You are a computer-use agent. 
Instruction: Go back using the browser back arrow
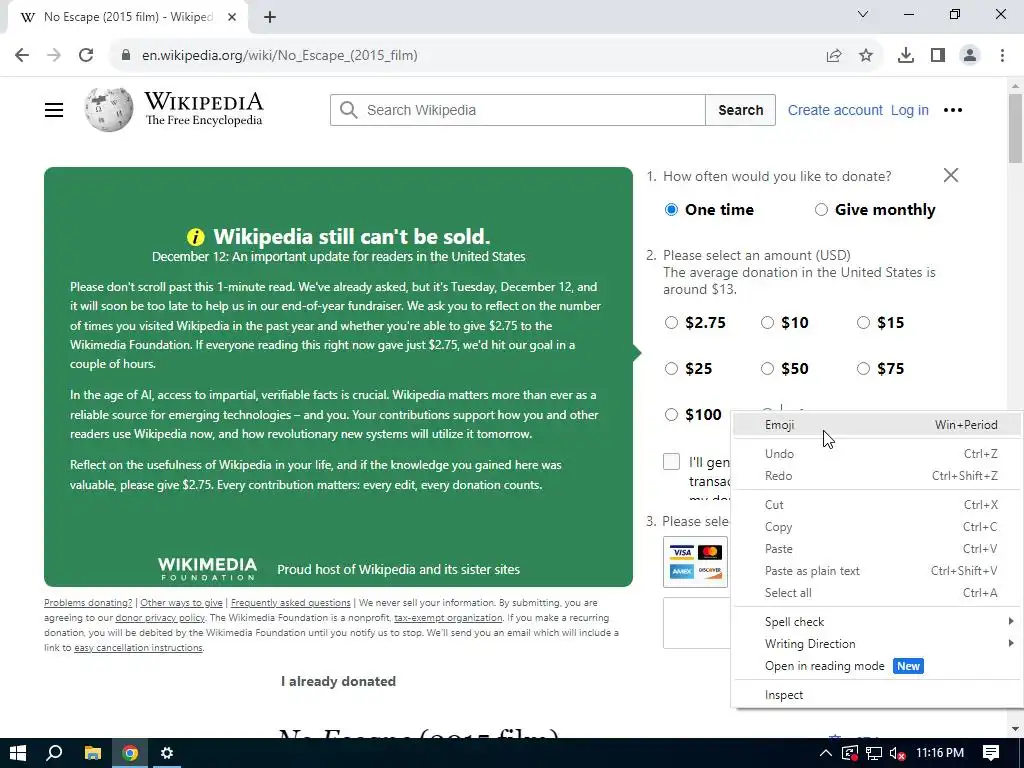(x=22, y=55)
